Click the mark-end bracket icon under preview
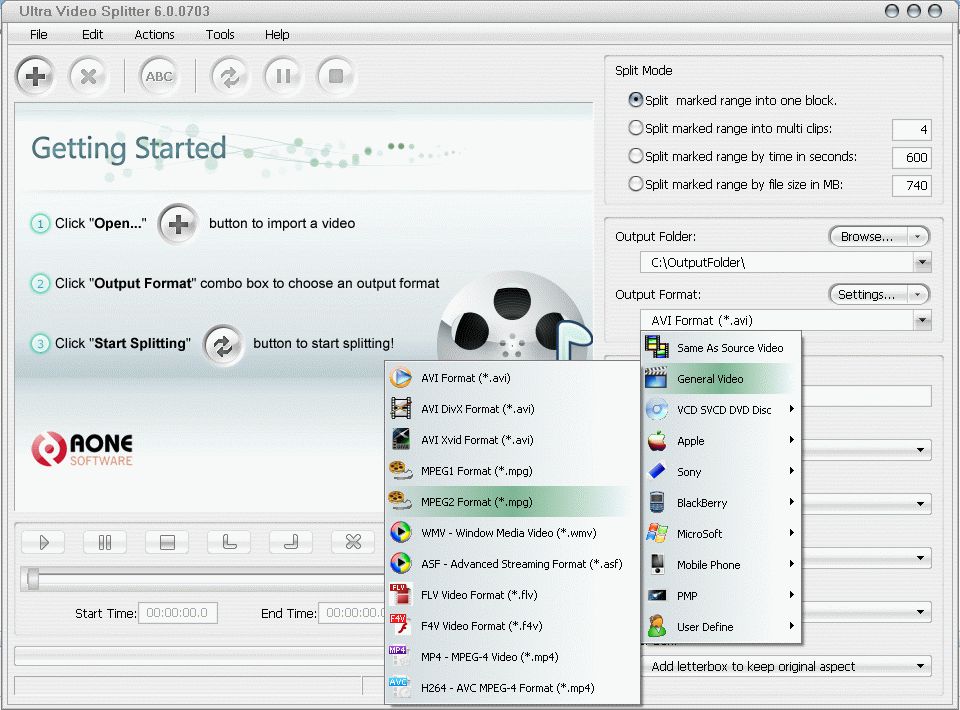 click(291, 542)
